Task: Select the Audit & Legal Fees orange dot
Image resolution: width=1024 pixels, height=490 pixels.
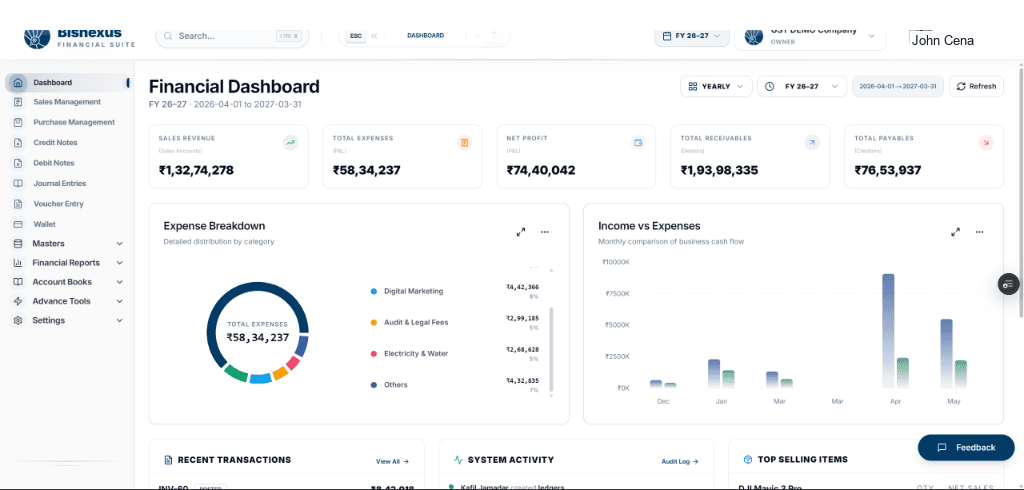Action: [x=374, y=323]
